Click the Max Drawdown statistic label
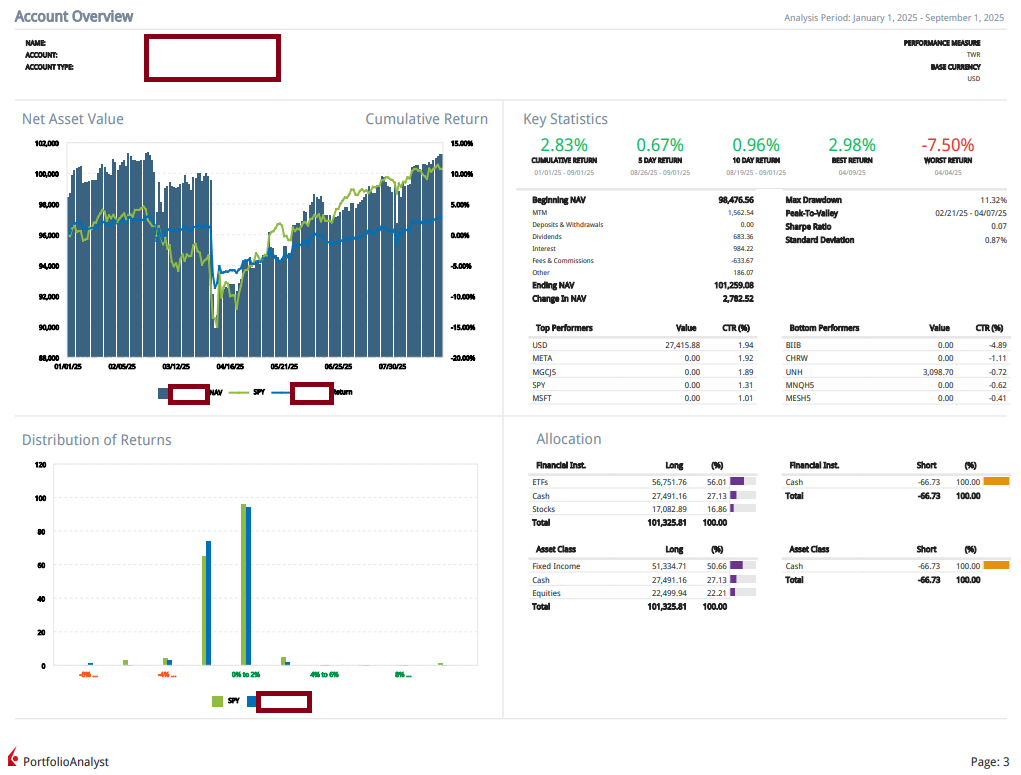The image size is (1021, 775). point(813,200)
